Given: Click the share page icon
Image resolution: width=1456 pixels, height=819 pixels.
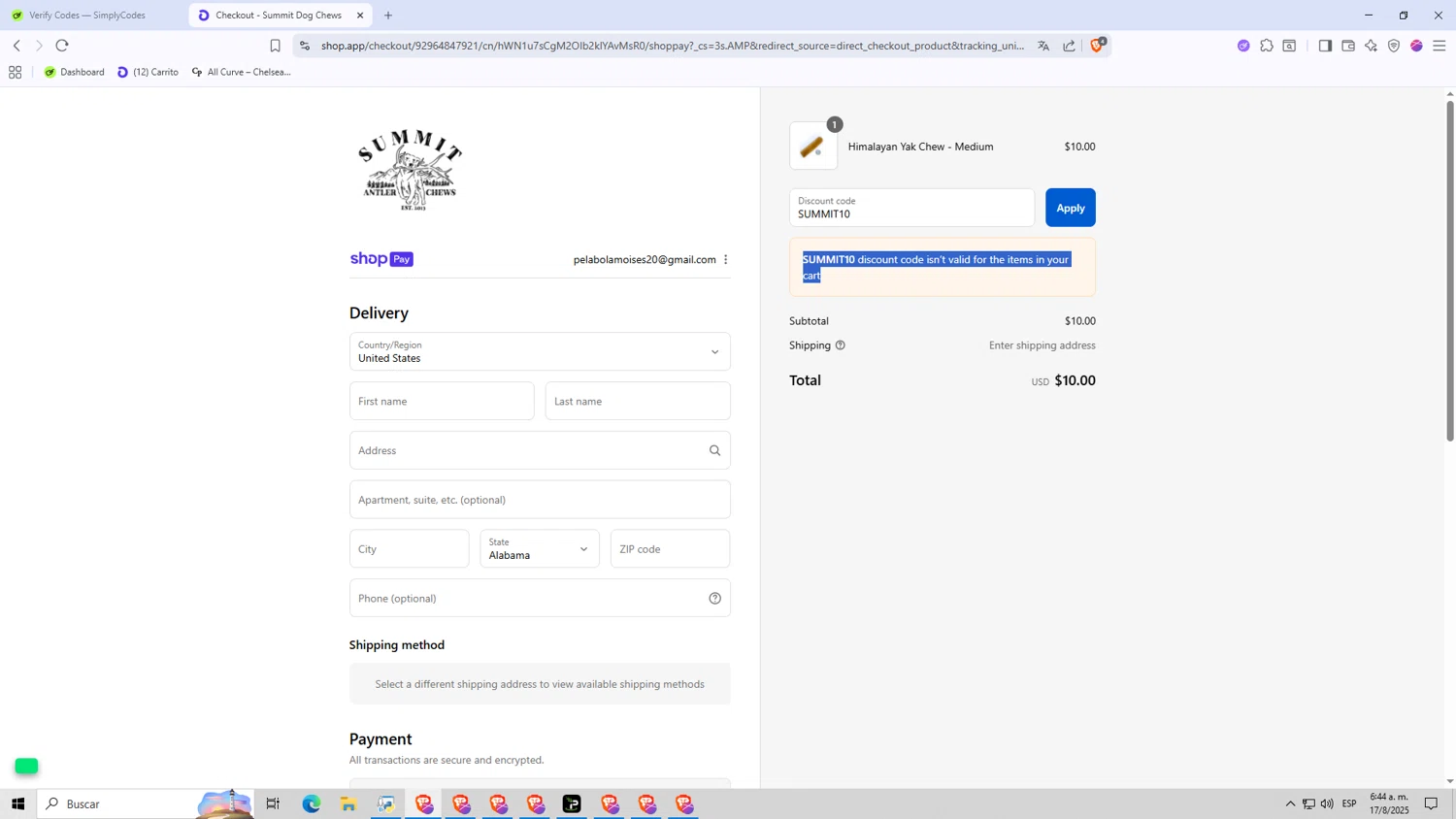Looking at the screenshot, I should click(1069, 46).
